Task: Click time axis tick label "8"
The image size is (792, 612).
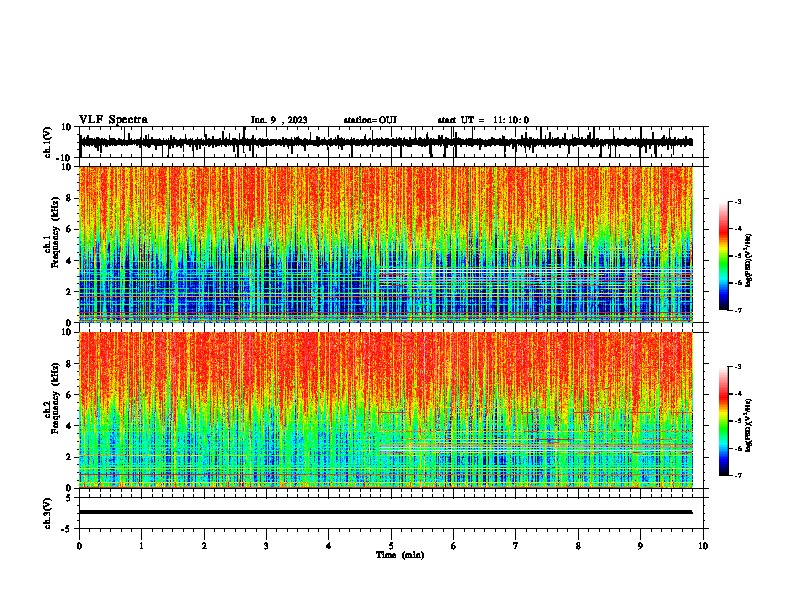Action: tap(578, 546)
